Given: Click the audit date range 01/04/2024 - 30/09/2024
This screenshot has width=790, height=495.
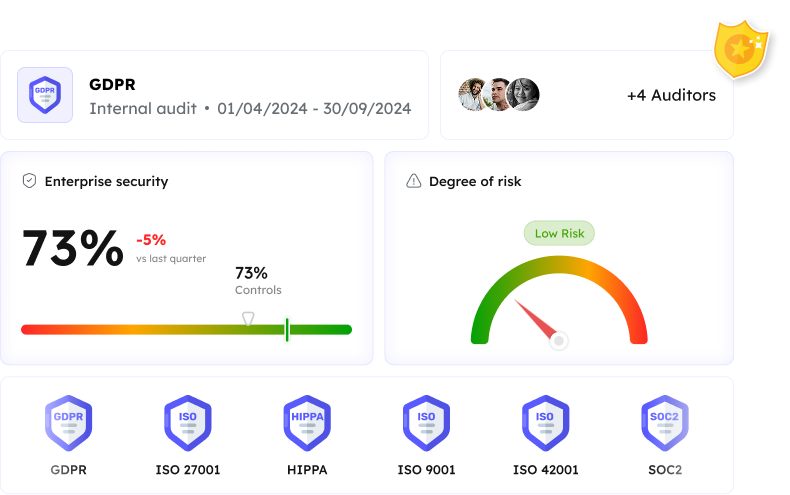Looking at the screenshot, I should [x=314, y=108].
